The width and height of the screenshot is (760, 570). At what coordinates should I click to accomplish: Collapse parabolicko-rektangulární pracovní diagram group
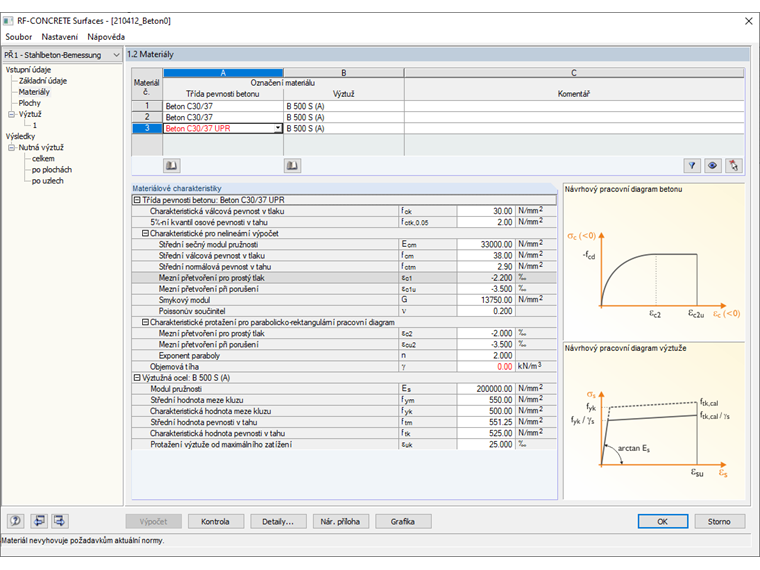click(x=145, y=322)
